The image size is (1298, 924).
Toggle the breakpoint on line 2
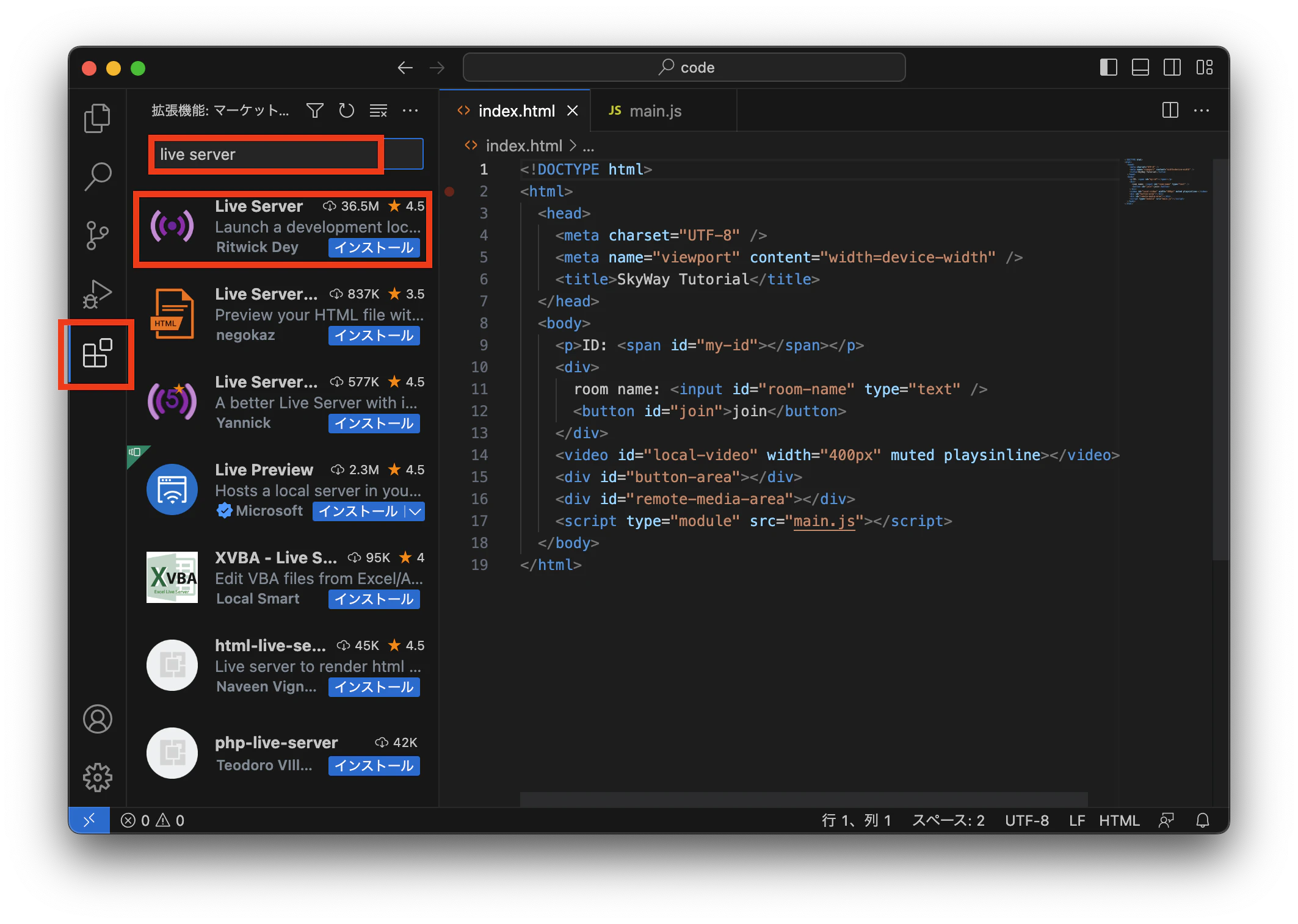pos(449,192)
